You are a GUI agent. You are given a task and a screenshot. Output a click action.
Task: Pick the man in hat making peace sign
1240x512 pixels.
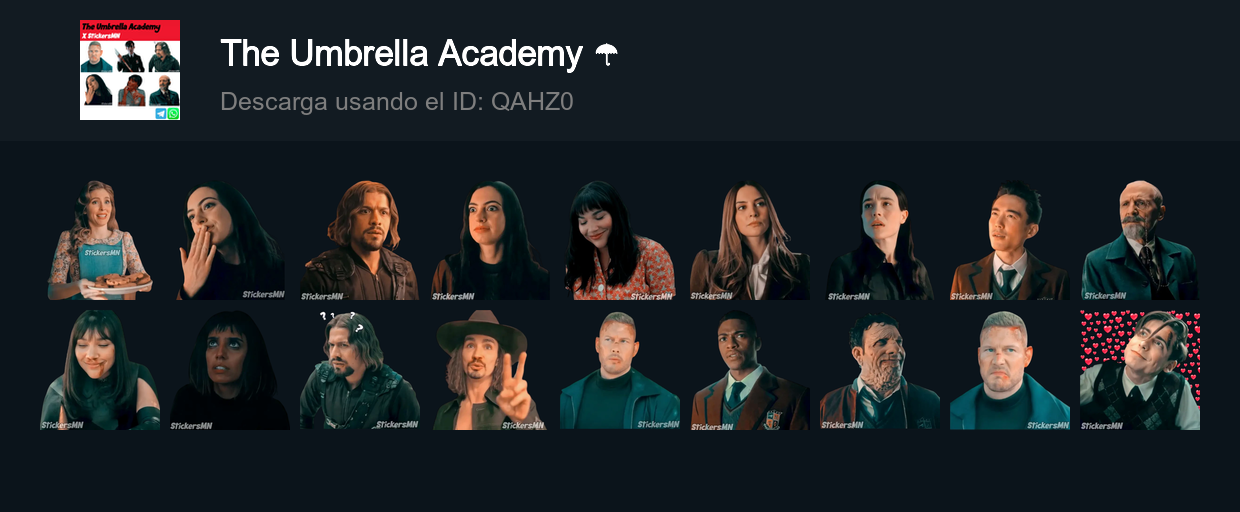pos(490,370)
